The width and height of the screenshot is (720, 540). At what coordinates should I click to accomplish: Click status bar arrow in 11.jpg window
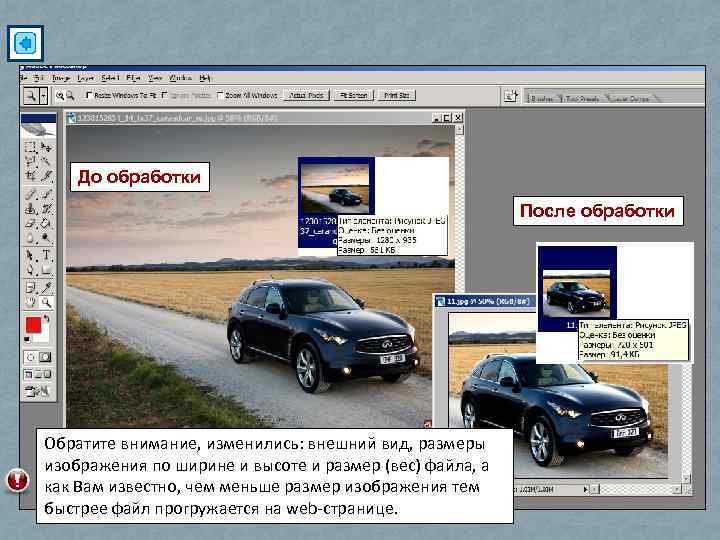pyautogui.click(x=585, y=489)
